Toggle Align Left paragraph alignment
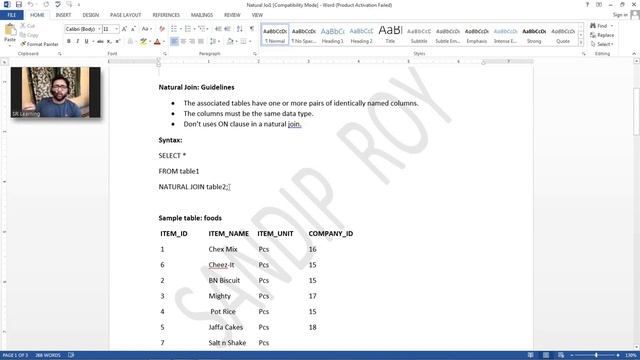Viewport: 640px width, 360px height. click(x=174, y=41)
